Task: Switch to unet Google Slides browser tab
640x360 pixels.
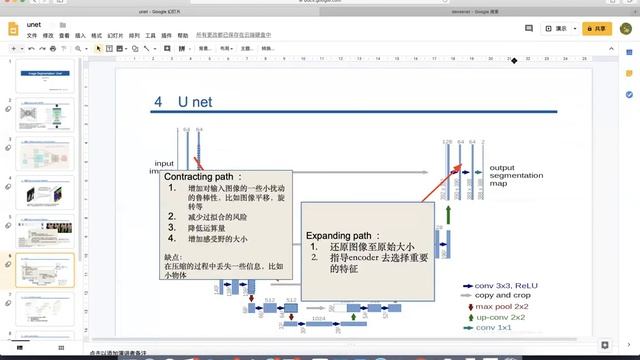Action: 160,12
